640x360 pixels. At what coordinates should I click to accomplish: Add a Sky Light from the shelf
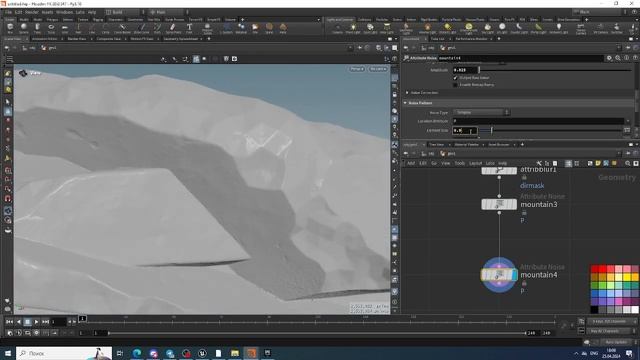tap(487, 28)
